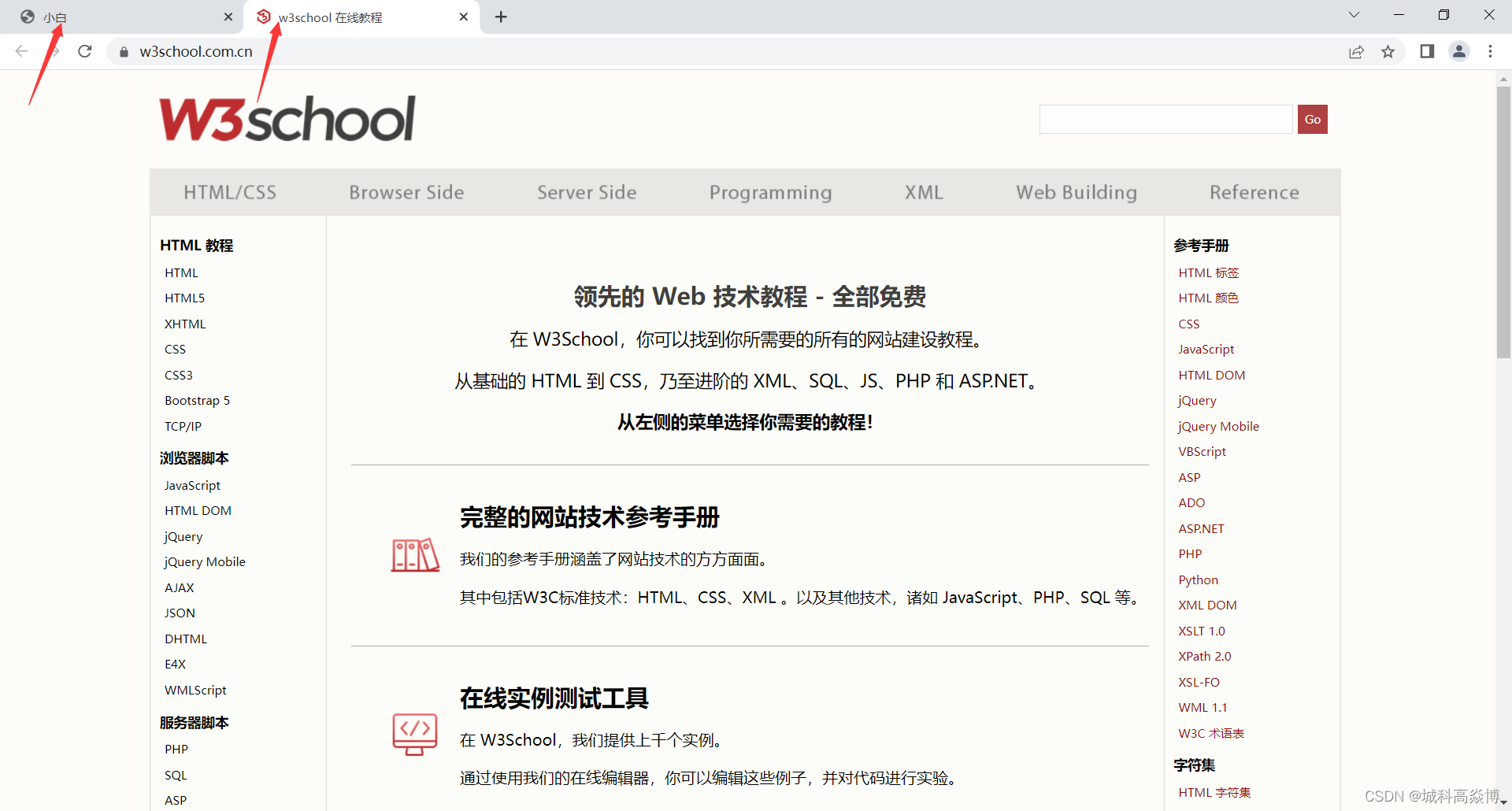Open the Programming nav menu

point(770,192)
